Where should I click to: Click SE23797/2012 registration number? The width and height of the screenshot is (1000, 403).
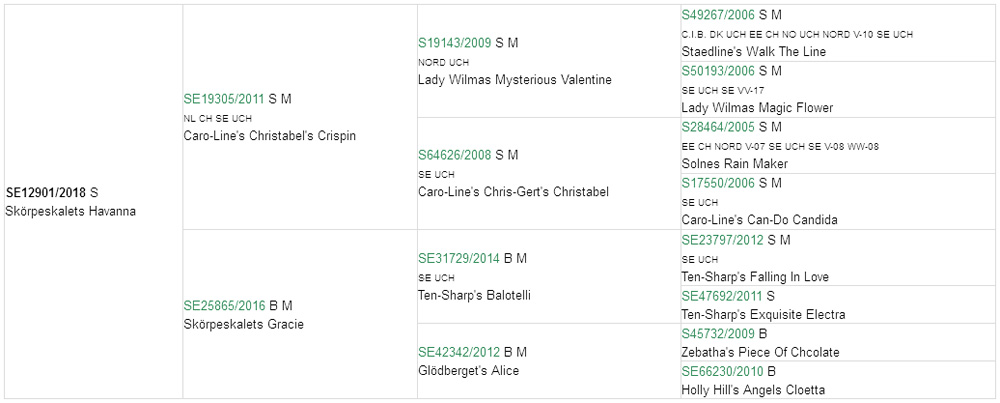[723, 240]
